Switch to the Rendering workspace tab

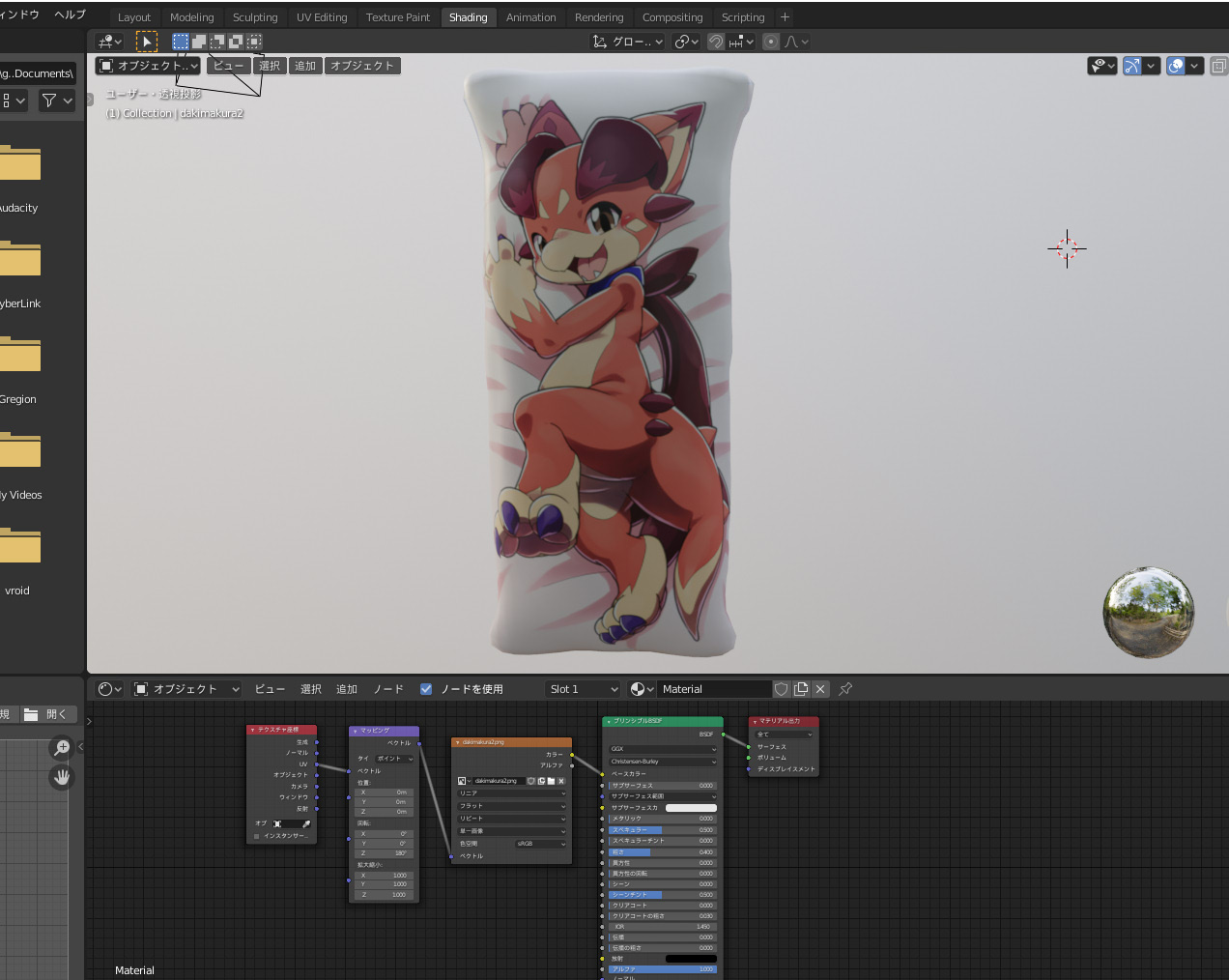599,17
